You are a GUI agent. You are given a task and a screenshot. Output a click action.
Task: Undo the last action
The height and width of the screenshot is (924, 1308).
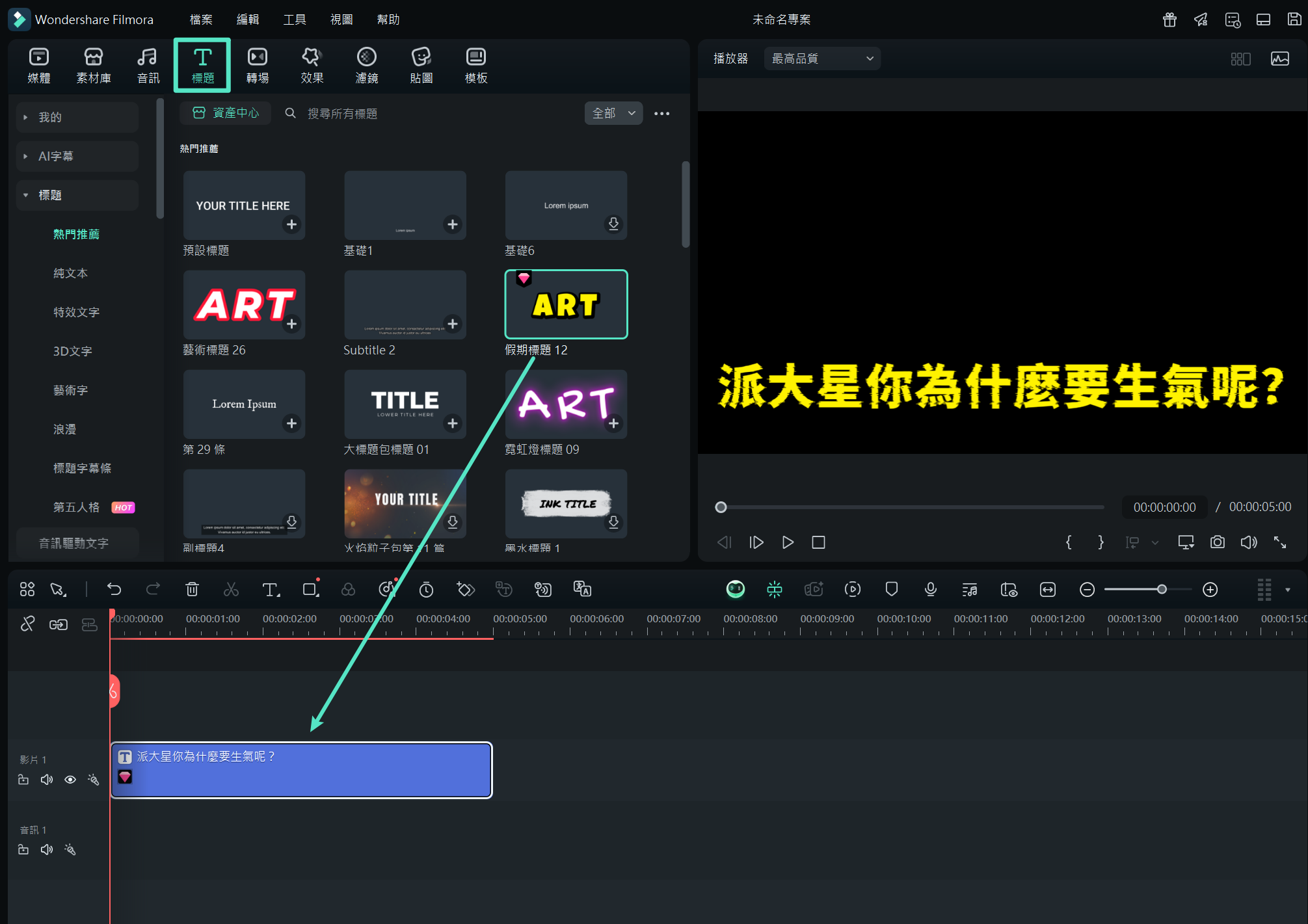click(x=114, y=589)
